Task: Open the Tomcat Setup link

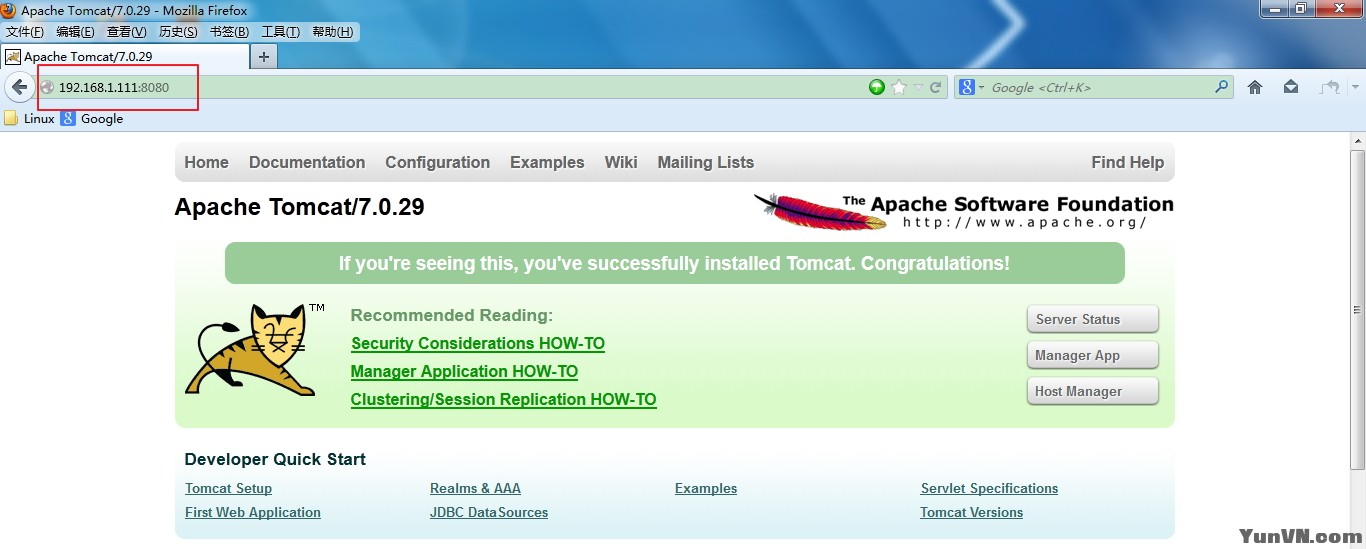Action: tap(228, 488)
